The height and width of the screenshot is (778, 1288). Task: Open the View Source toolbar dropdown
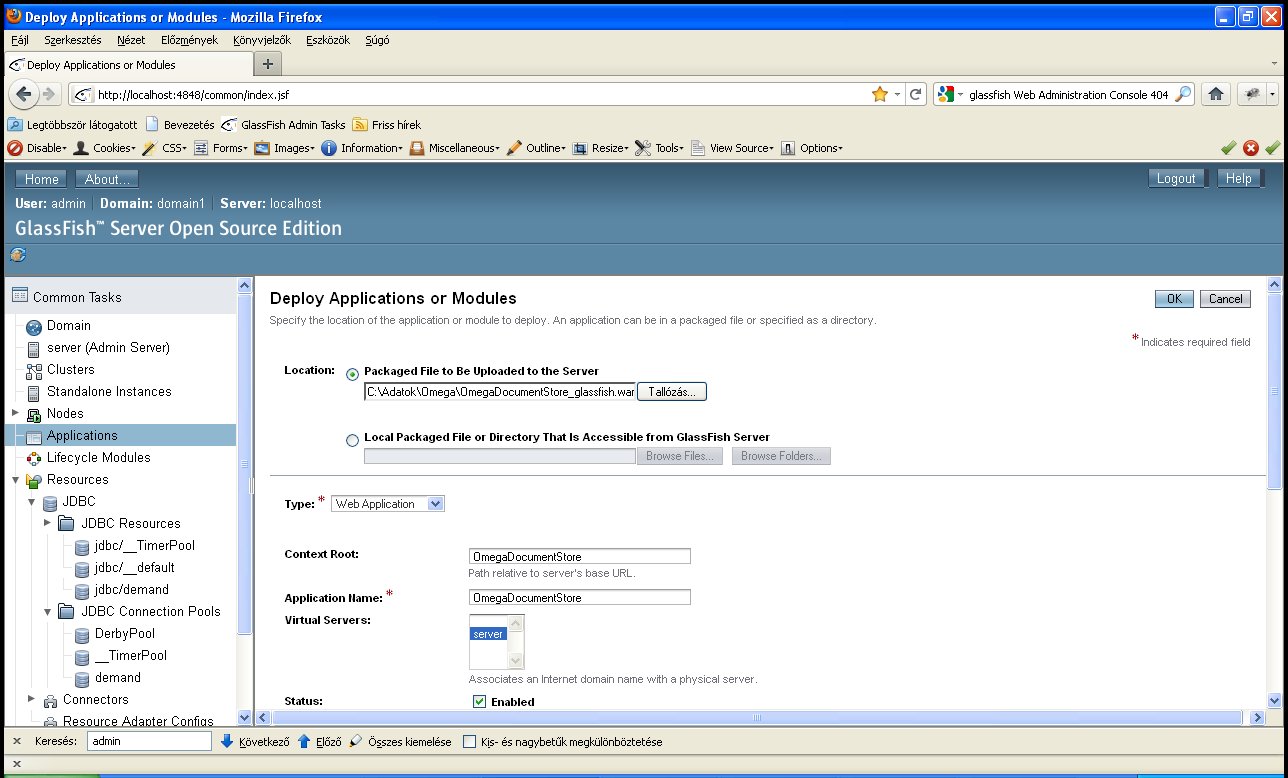coord(731,148)
